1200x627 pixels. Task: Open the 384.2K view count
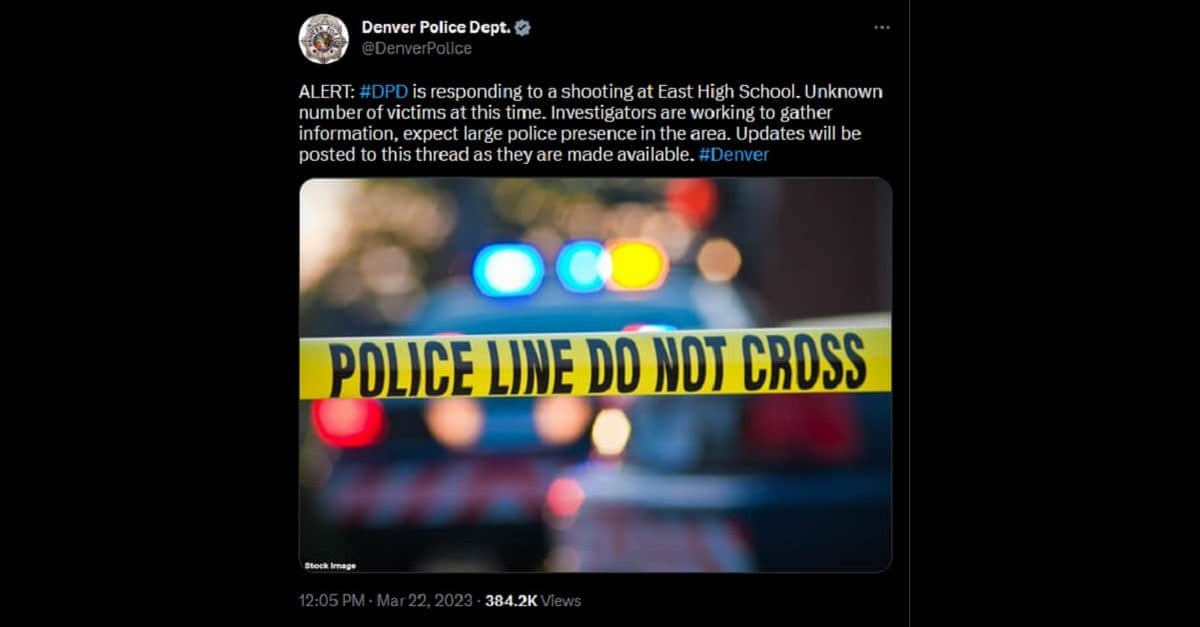[x=512, y=601]
